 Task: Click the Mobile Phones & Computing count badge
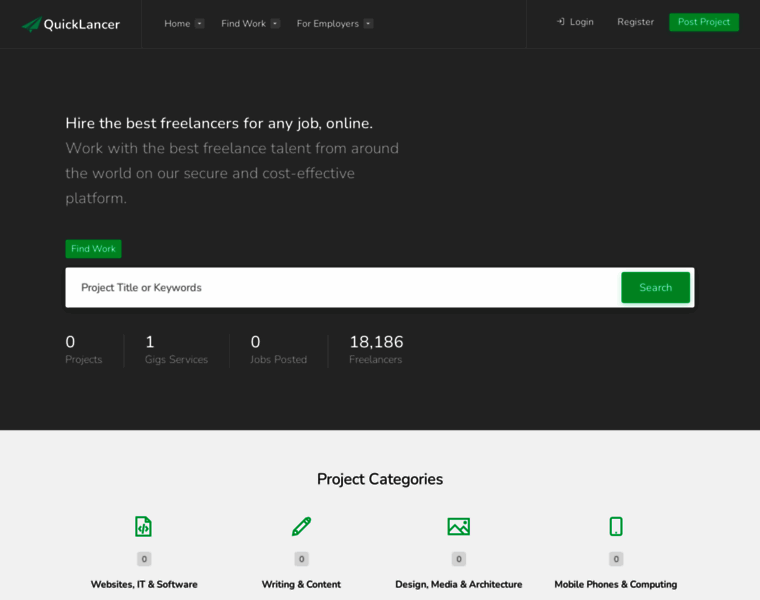click(x=616, y=559)
